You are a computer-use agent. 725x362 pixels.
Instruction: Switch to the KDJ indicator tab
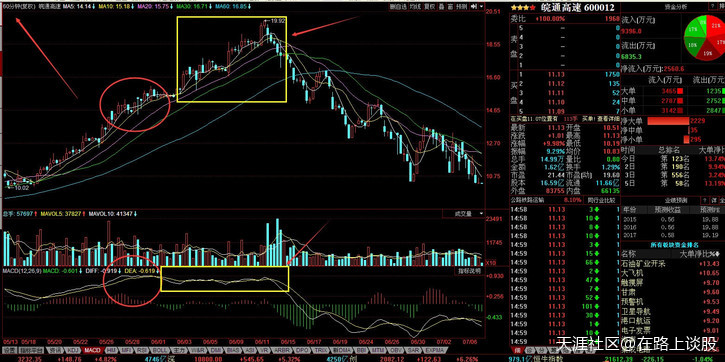[x=74, y=350]
